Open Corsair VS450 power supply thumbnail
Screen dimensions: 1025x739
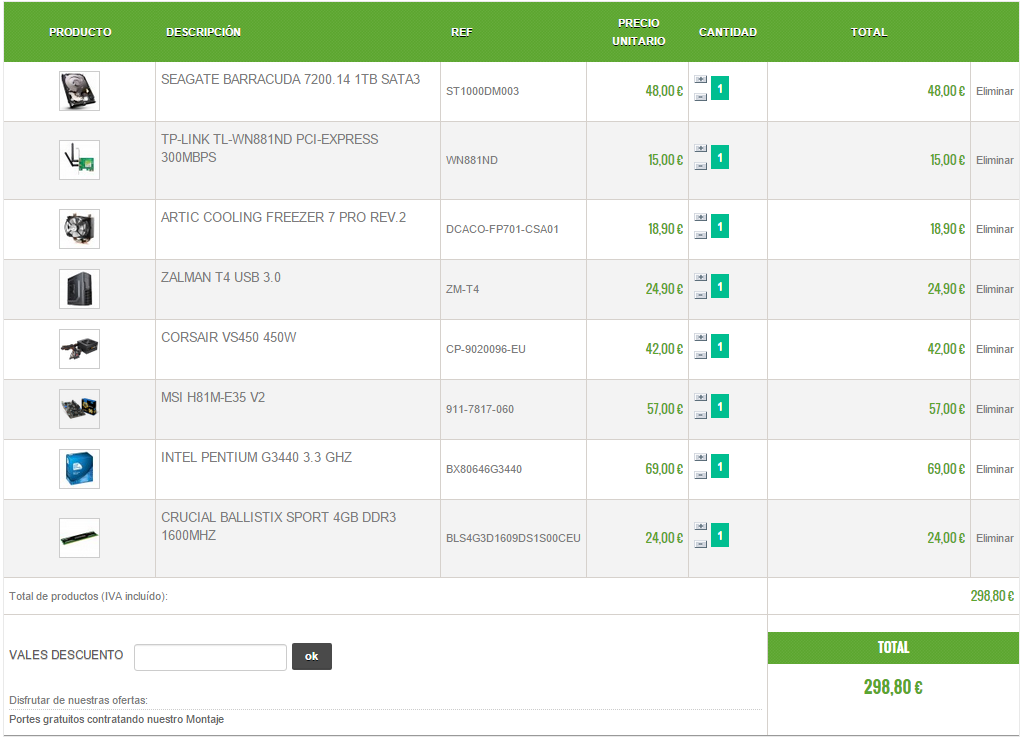[79, 349]
